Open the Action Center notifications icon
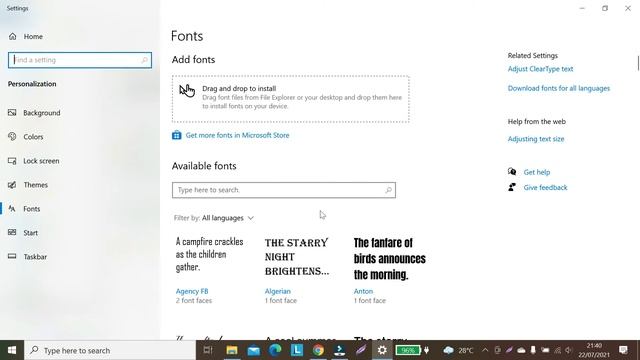The height and width of the screenshot is (360, 640). pos(623,350)
